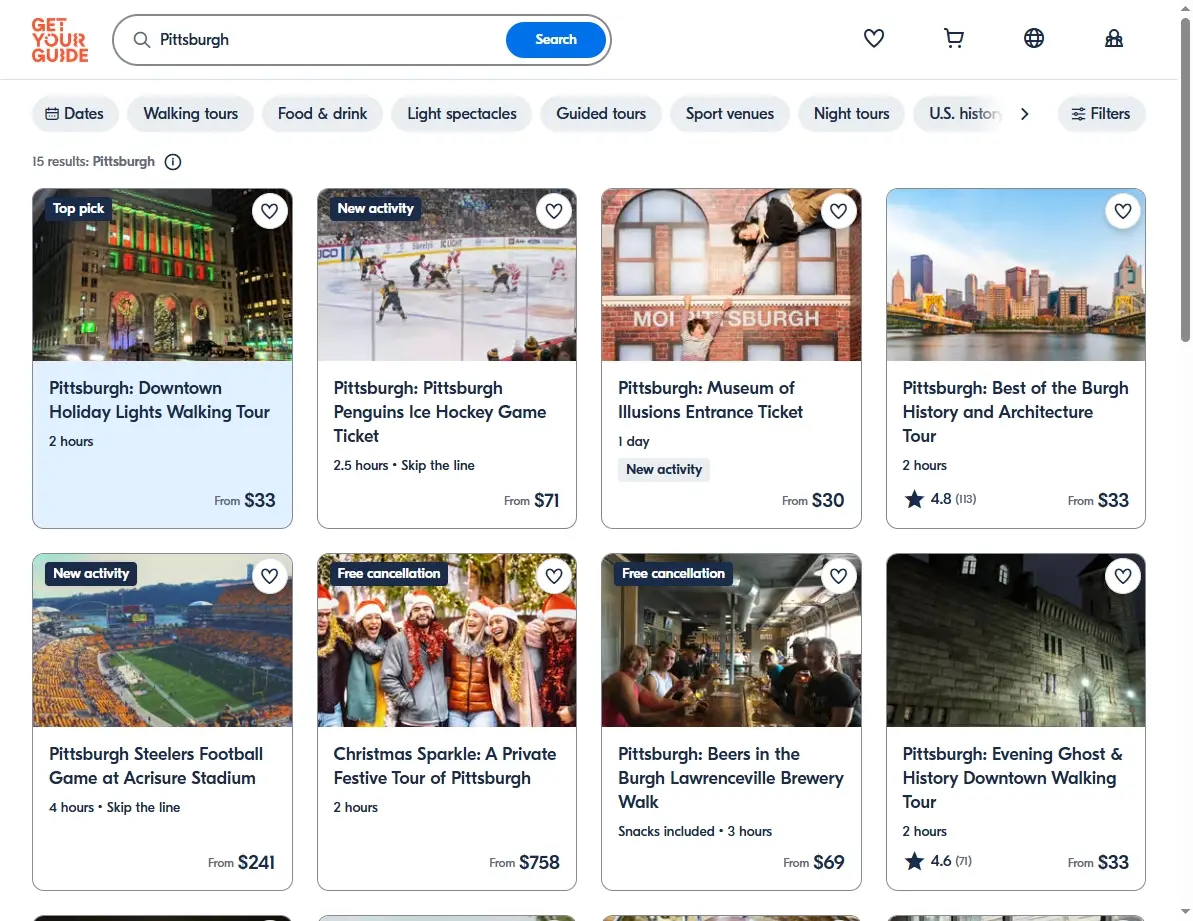Click the Museum of Illusions brick wall thumbnail
1193x921 pixels.
pyautogui.click(x=731, y=275)
